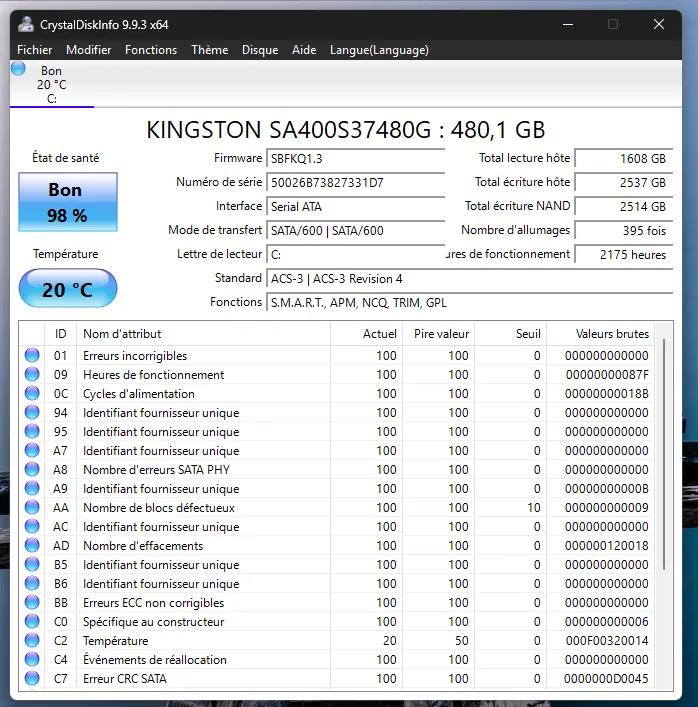Open the Fonctions menu
This screenshot has height=707, width=698.
pyautogui.click(x=151, y=50)
